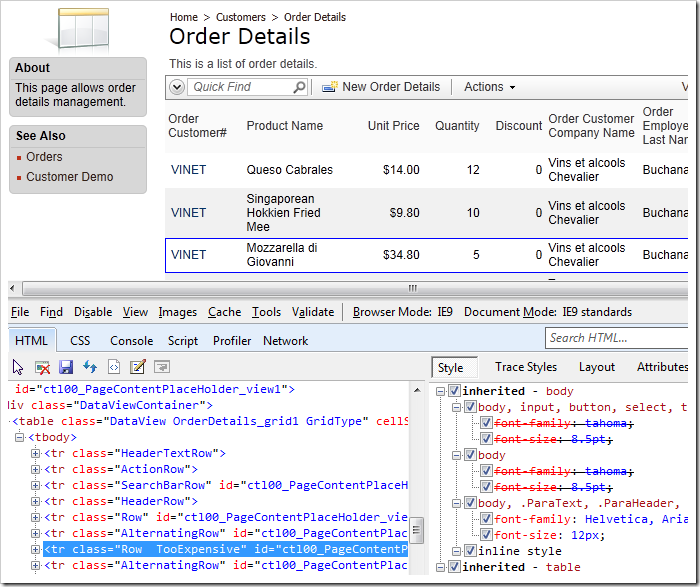This screenshot has height=587, width=700.
Task: Toggle the standalone body rule checkbox
Action: tap(471, 455)
